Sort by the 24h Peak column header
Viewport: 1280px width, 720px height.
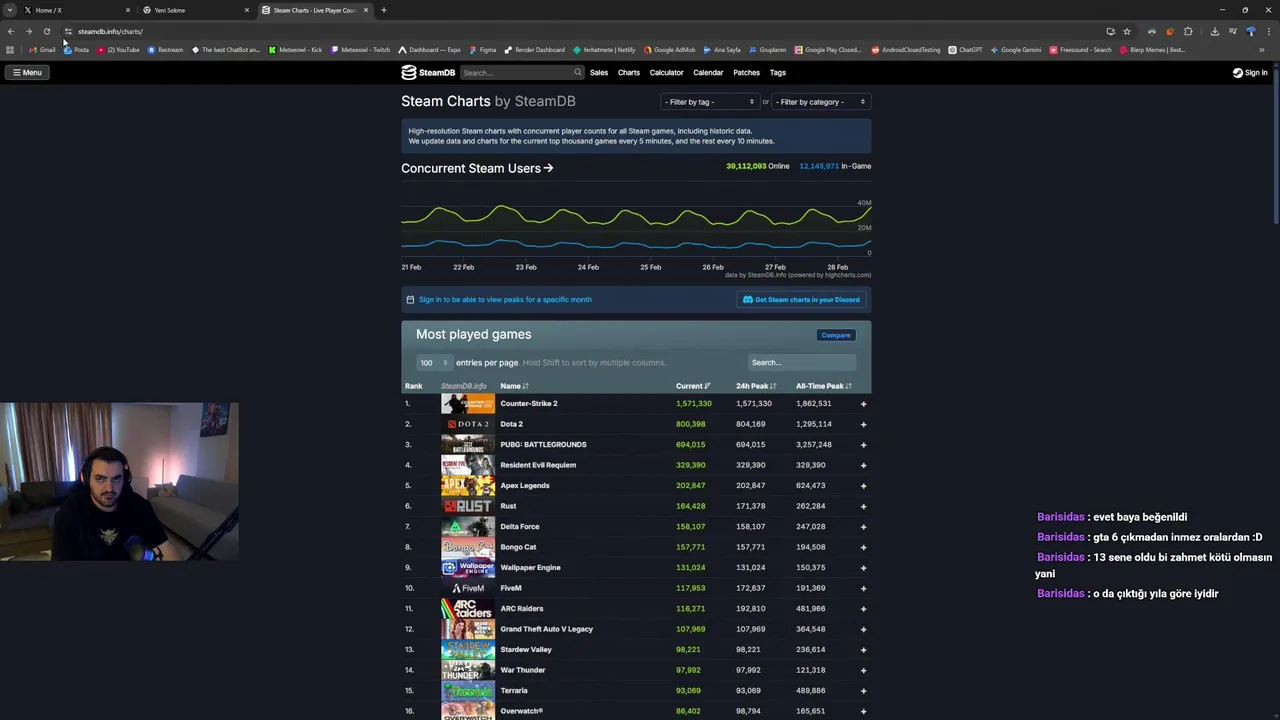756,386
